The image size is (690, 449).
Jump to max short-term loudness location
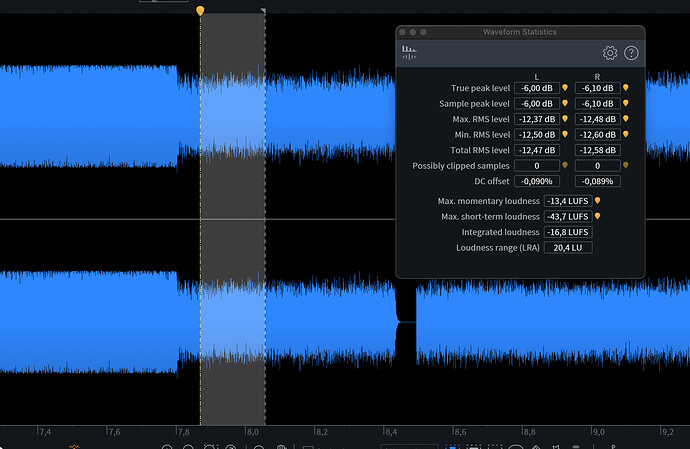point(598,216)
